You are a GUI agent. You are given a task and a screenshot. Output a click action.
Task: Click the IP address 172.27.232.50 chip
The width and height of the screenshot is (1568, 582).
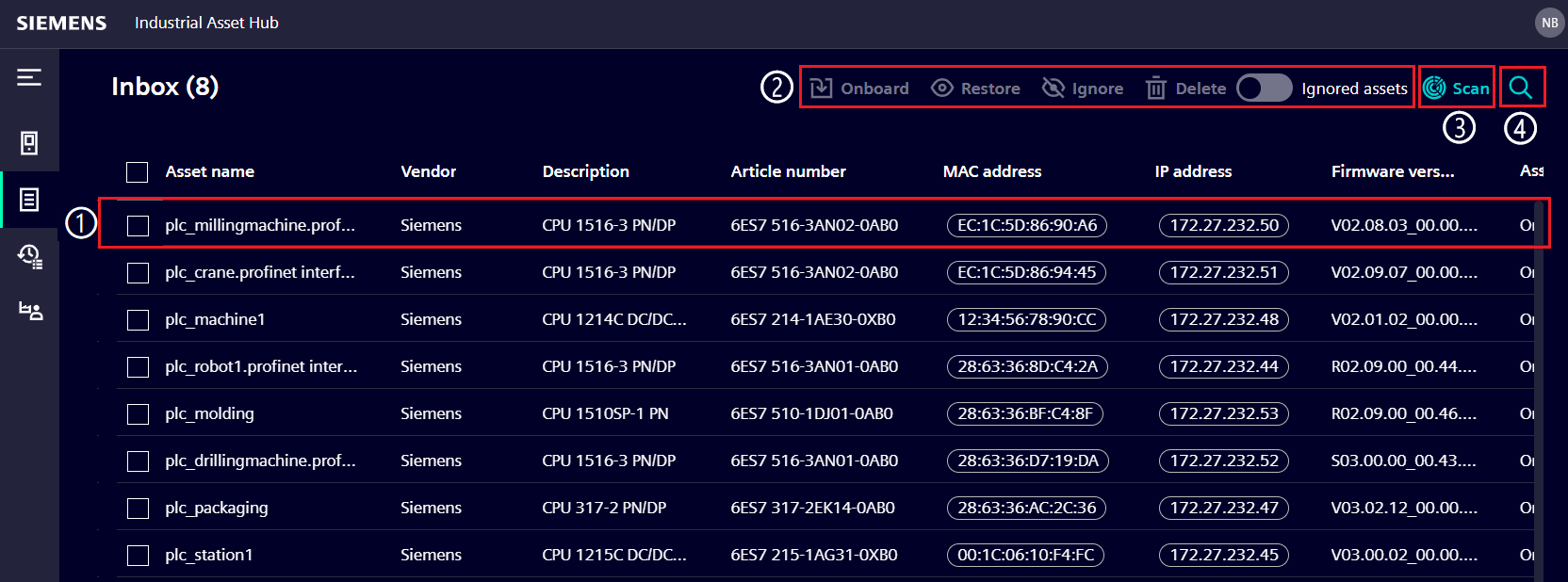pos(1223,225)
